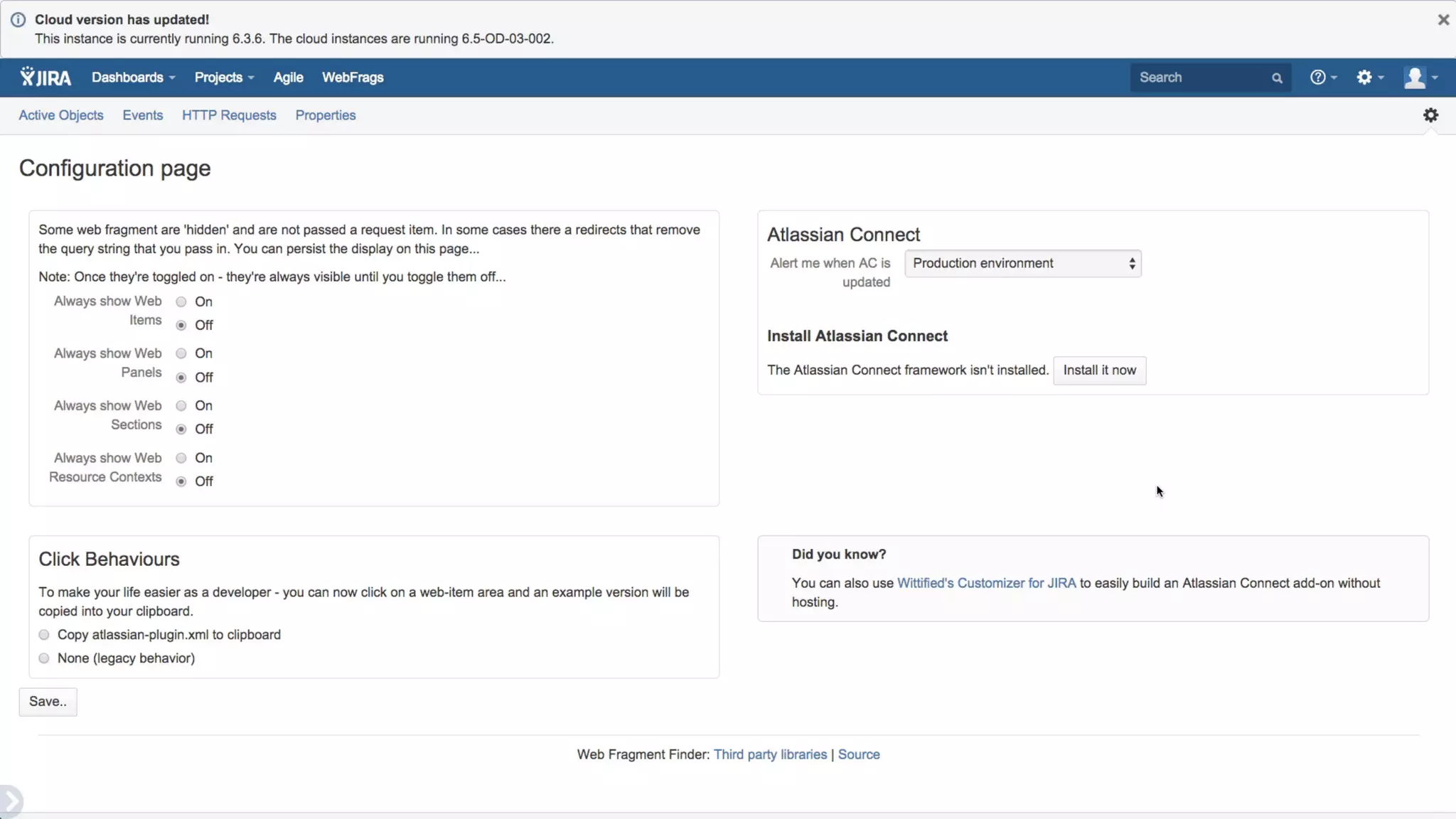Turn On Always show Web Items
Screen dimensions: 1456x819
pos(181,302)
